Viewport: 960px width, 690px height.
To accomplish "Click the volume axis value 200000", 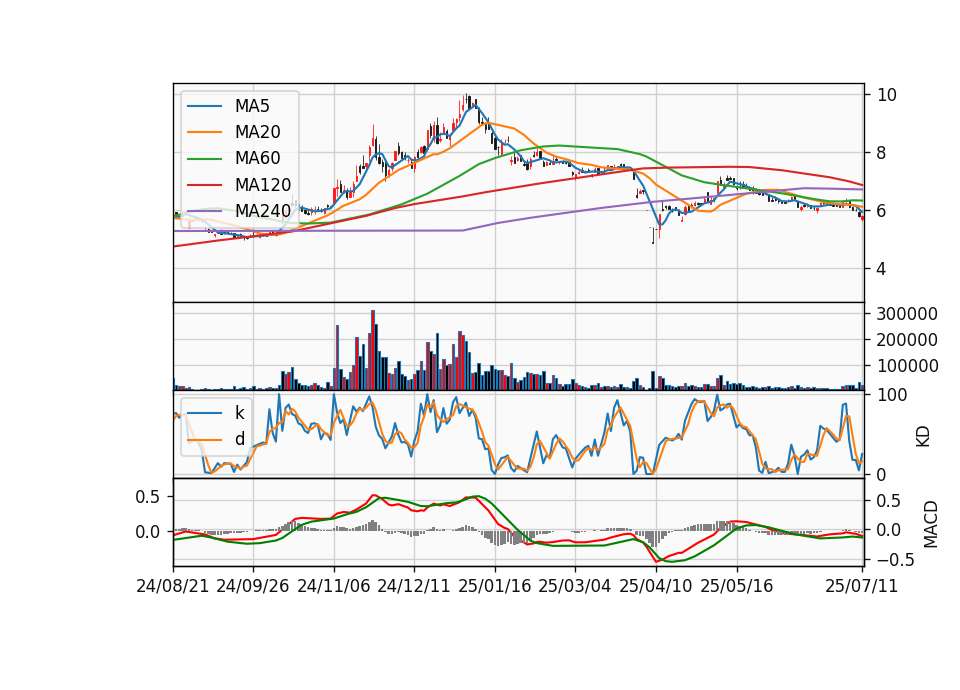I will 907,340.
